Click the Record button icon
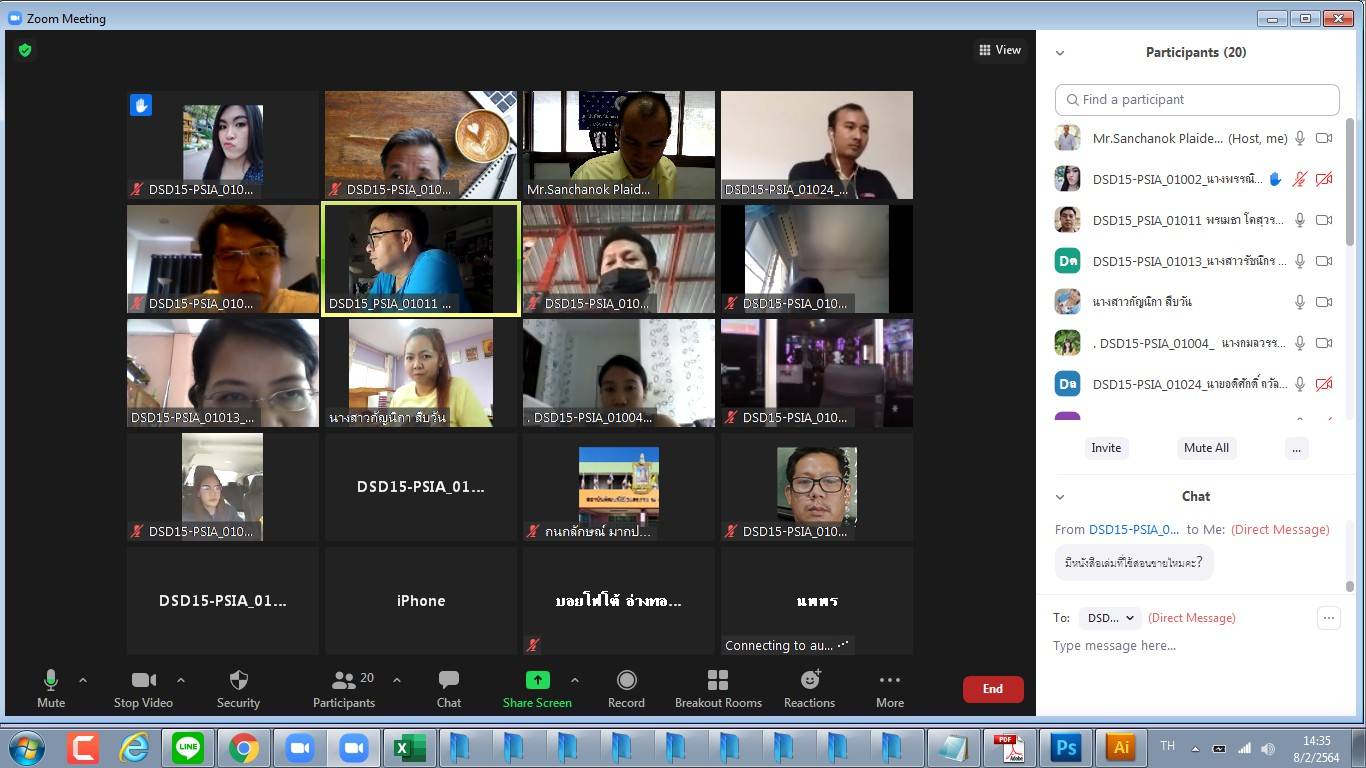1366x768 pixels. pyautogui.click(x=626, y=681)
